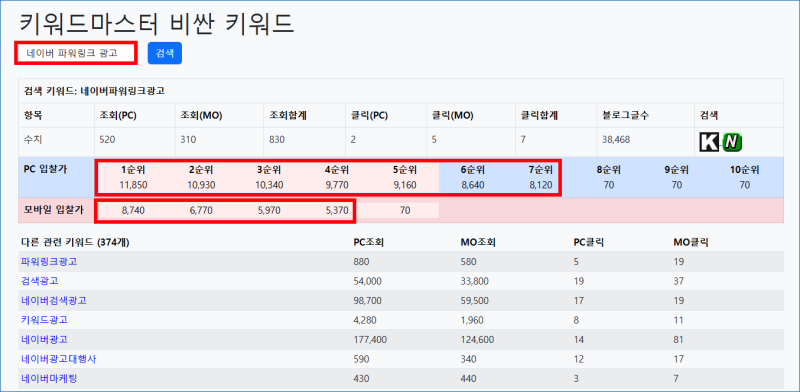Click the PC조회 column header
The image size is (800, 392).
click(x=368, y=242)
